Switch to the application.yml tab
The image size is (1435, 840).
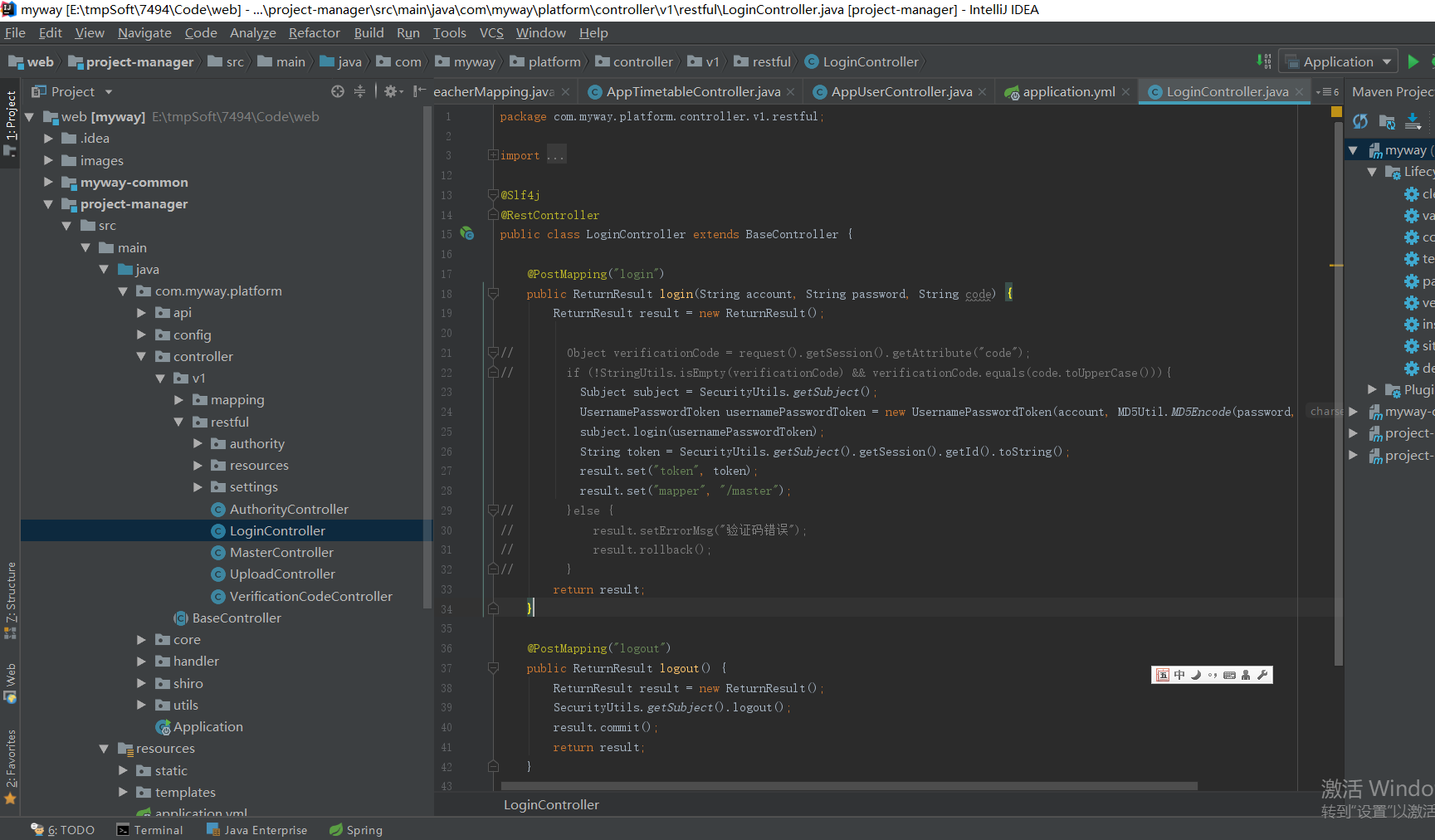pos(1067,91)
